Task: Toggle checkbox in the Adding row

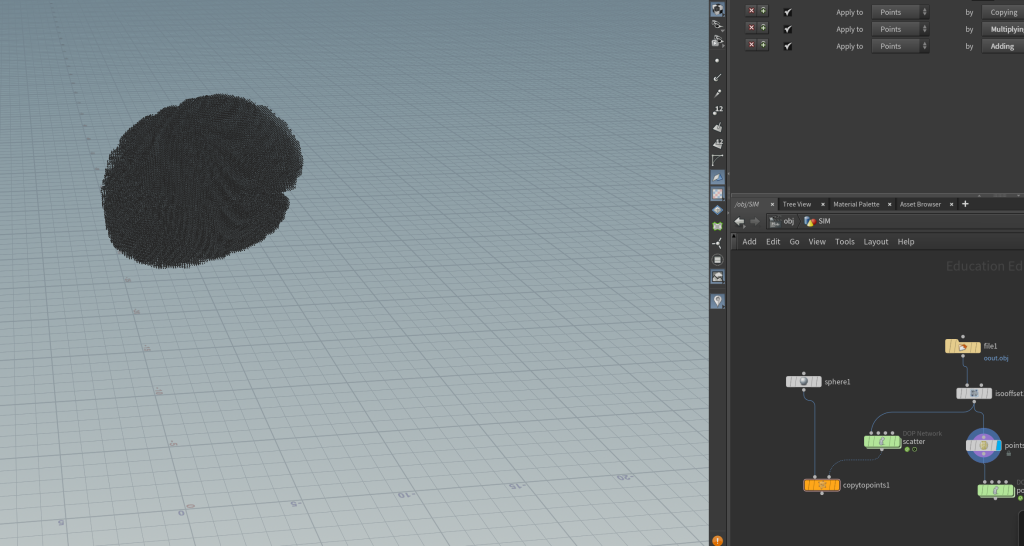Action: click(x=788, y=46)
